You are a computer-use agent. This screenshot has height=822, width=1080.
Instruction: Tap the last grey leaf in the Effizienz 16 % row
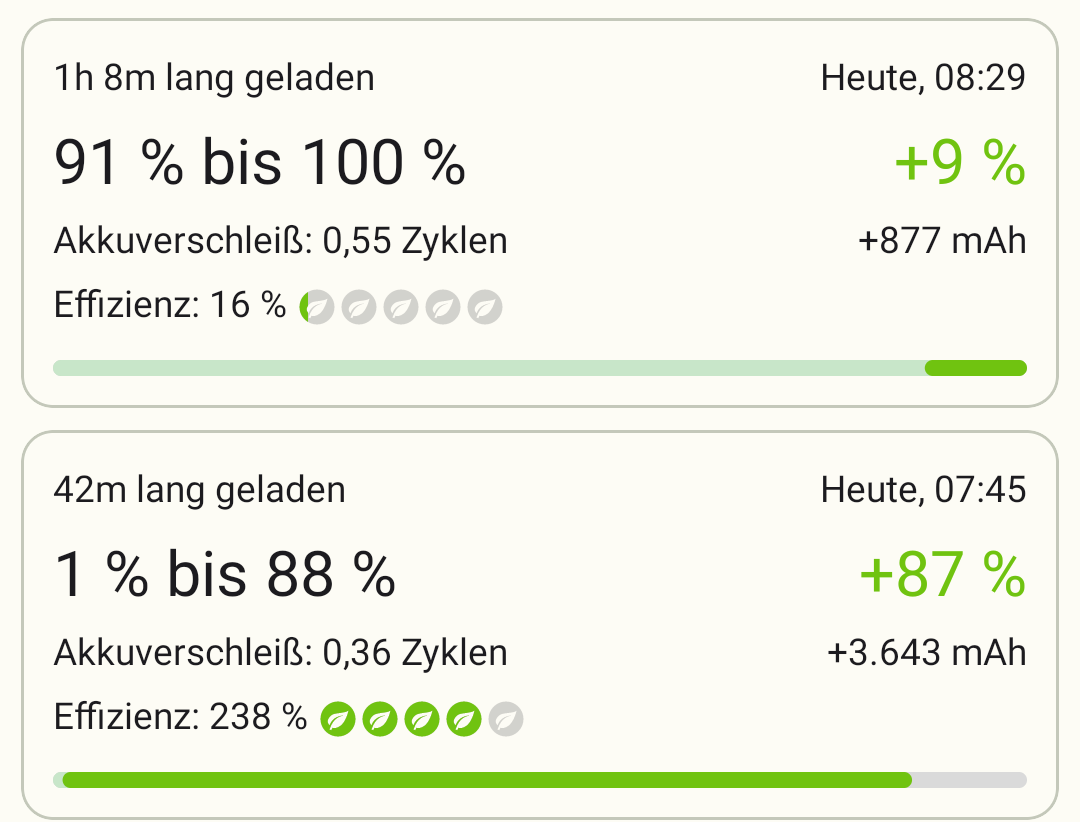[x=485, y=307]
